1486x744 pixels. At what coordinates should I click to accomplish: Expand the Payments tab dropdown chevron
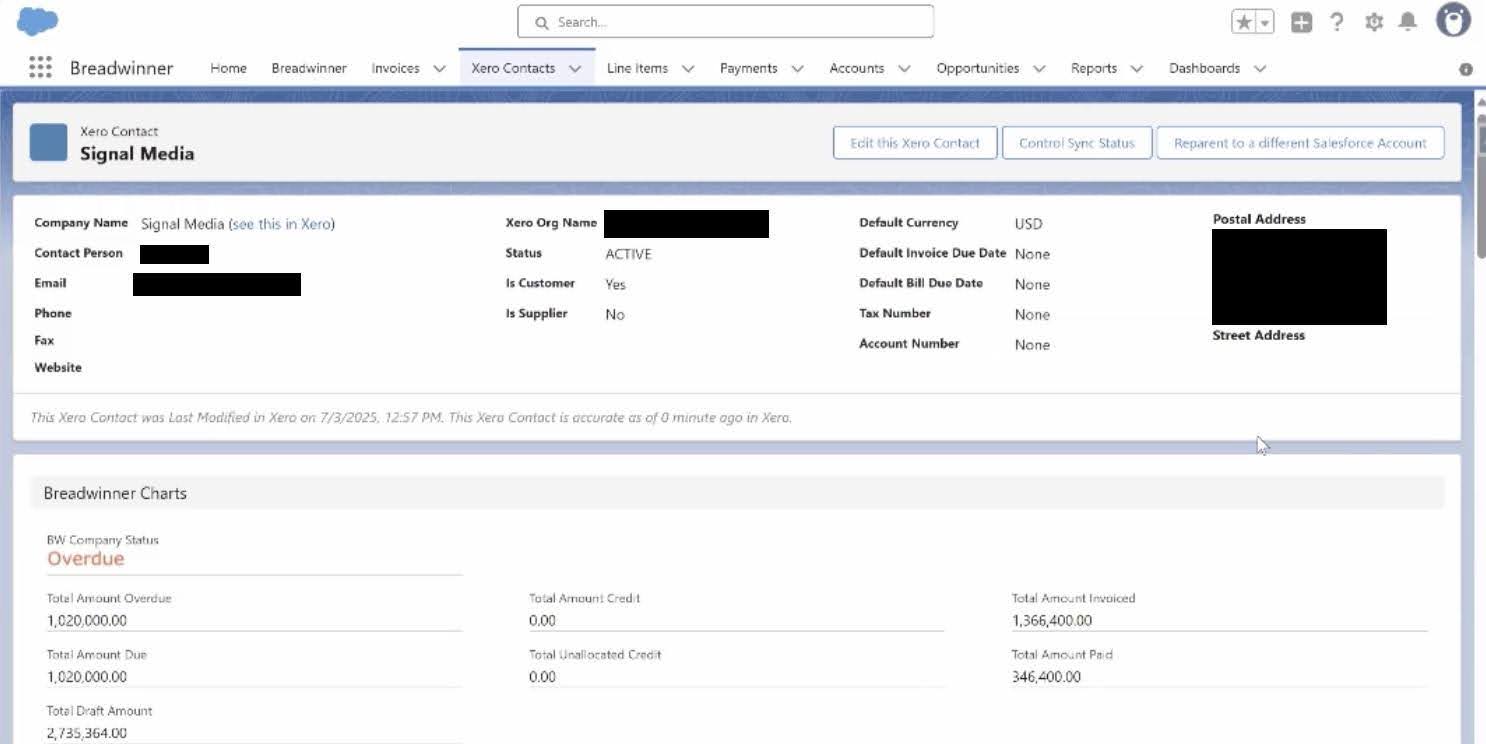pyautogui.click(x=797, y=69)
